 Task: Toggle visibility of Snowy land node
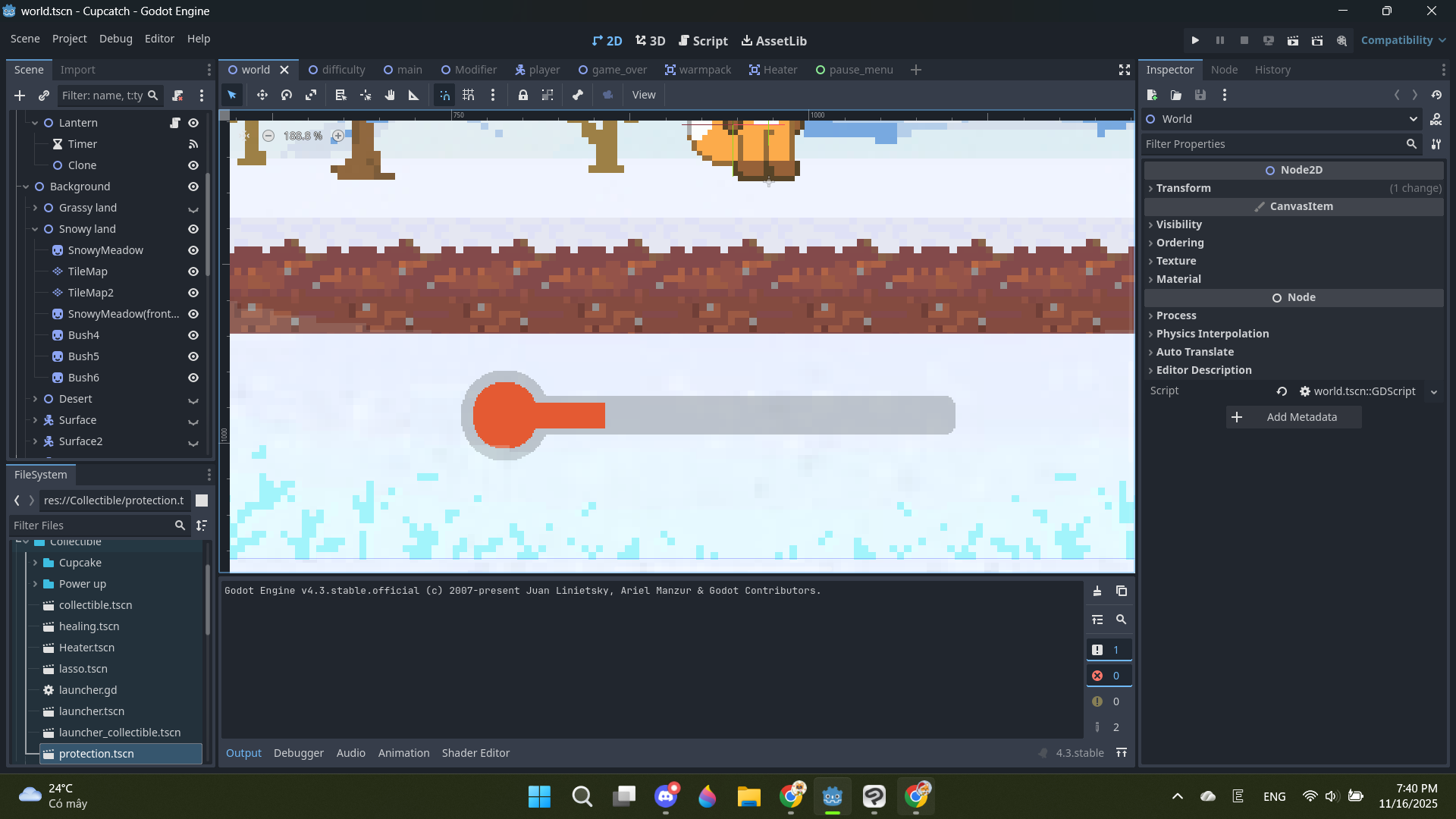[193, 229]
